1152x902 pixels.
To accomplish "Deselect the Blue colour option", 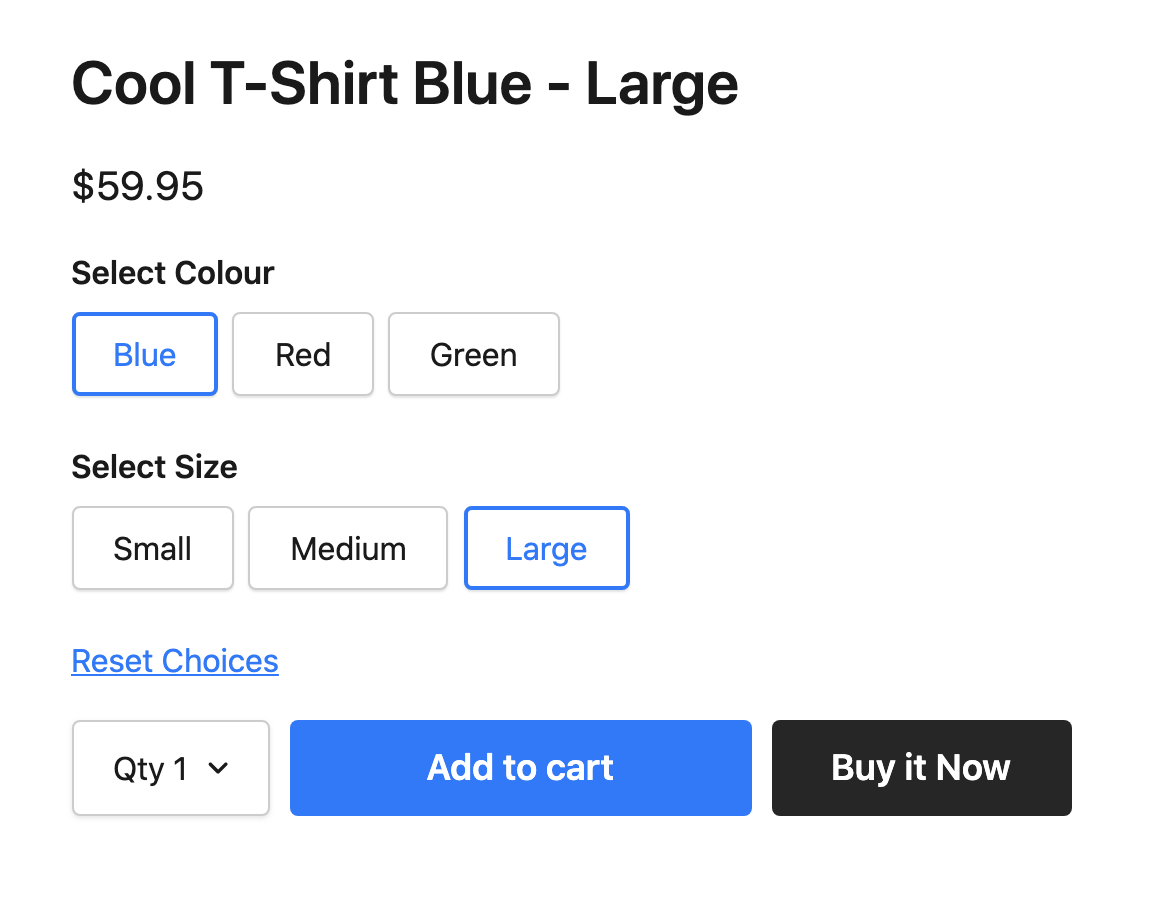I will pos(144,354).
